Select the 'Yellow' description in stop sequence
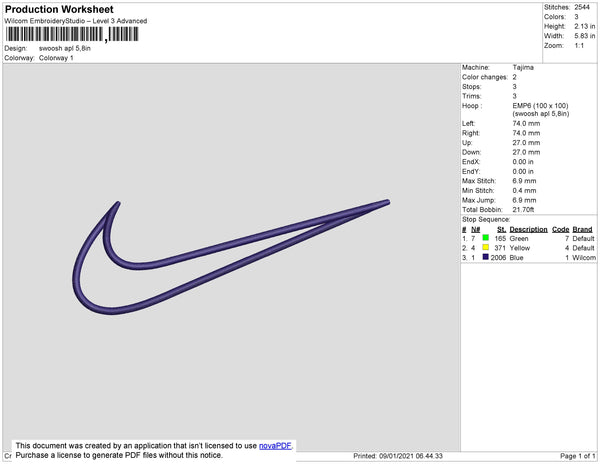Image resolution: width=600 pixels, height=464 pixels. tap(520, 248)
